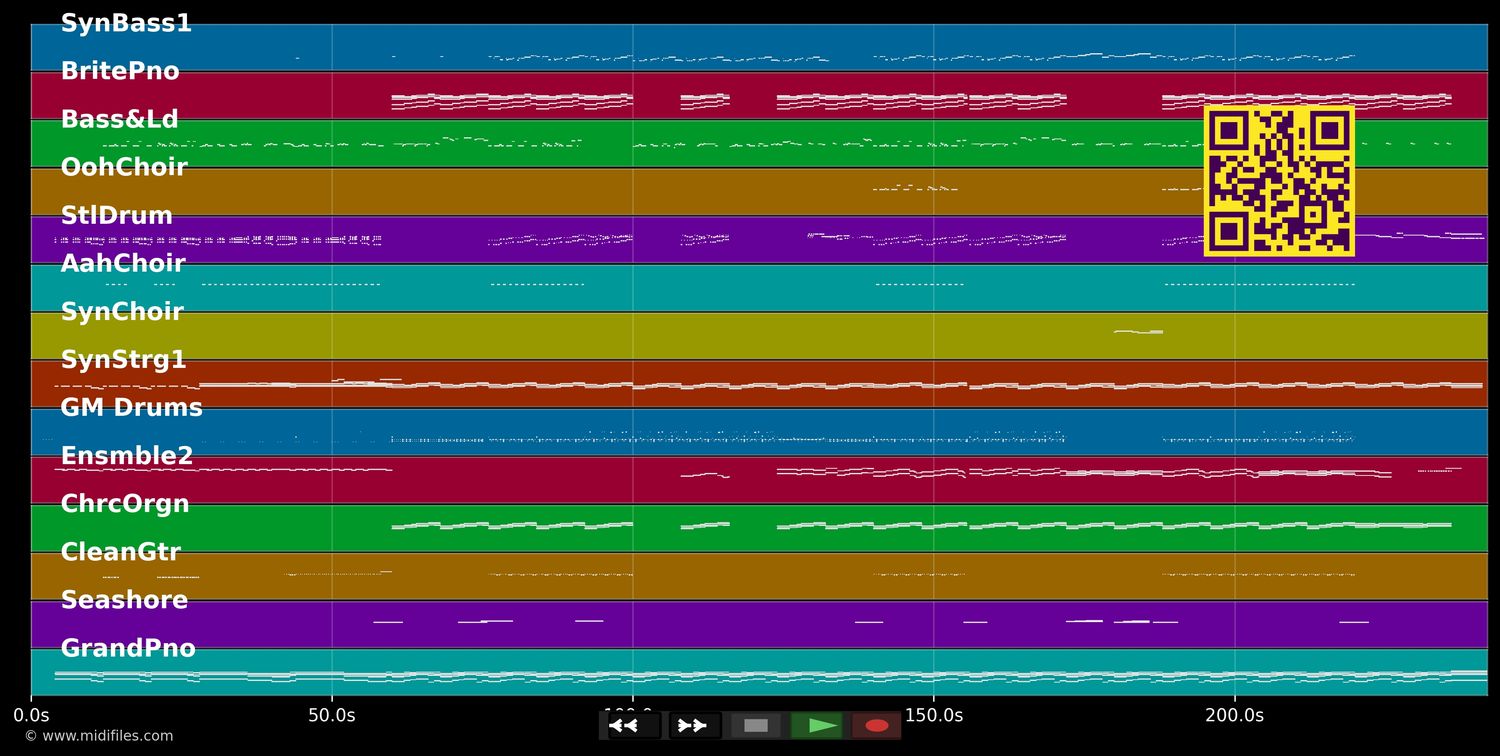Expand the SynChoir track lane
Screen dimensions: 1500x756
coord(122,311)
